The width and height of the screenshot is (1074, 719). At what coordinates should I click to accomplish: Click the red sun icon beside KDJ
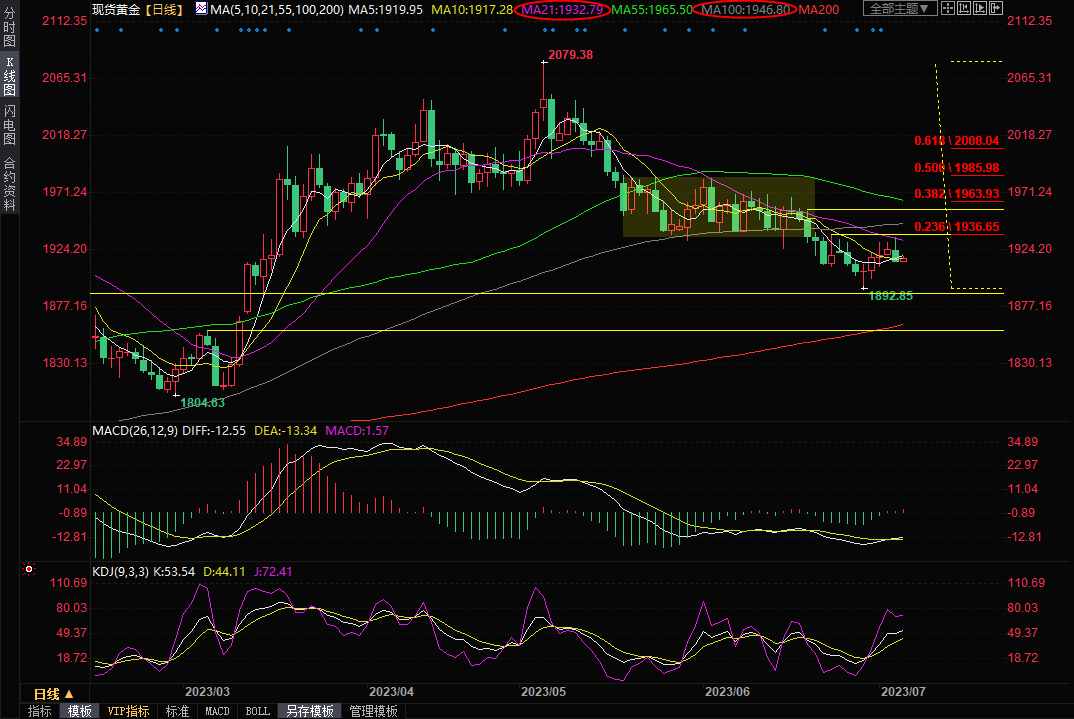(x=29, y=570)
